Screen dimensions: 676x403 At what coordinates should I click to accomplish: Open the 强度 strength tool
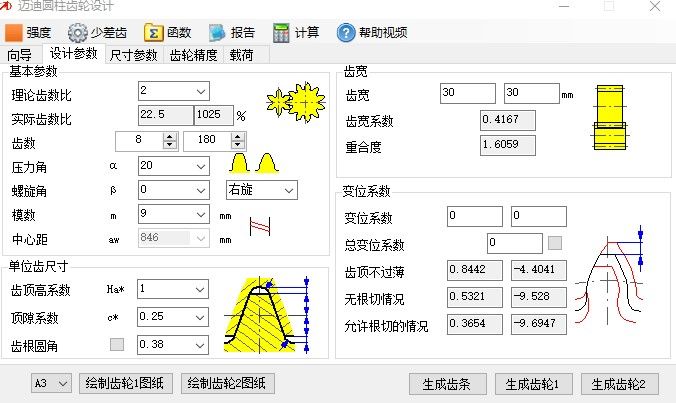point(30,32)
